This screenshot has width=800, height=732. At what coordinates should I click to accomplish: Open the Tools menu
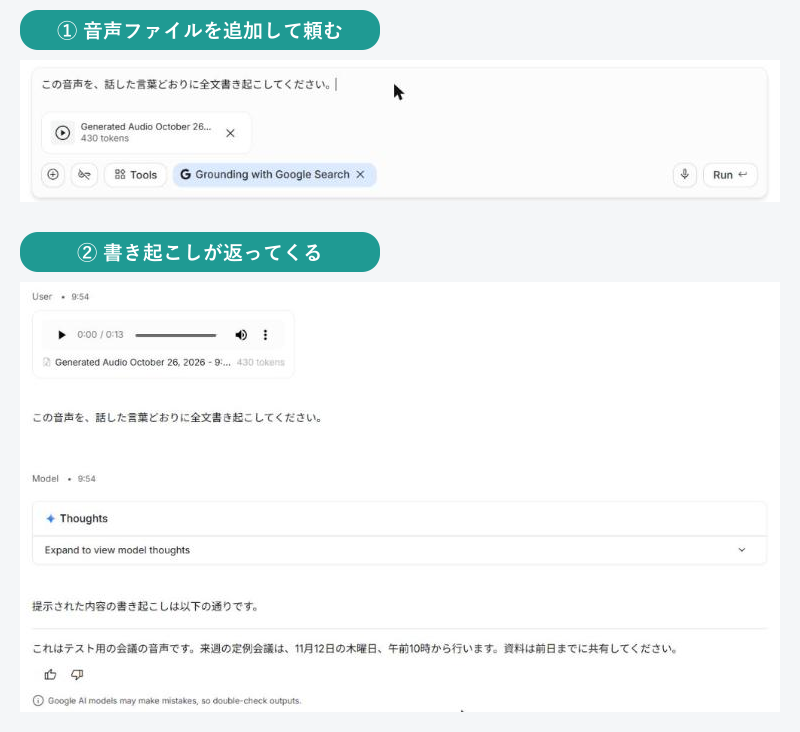136,174
